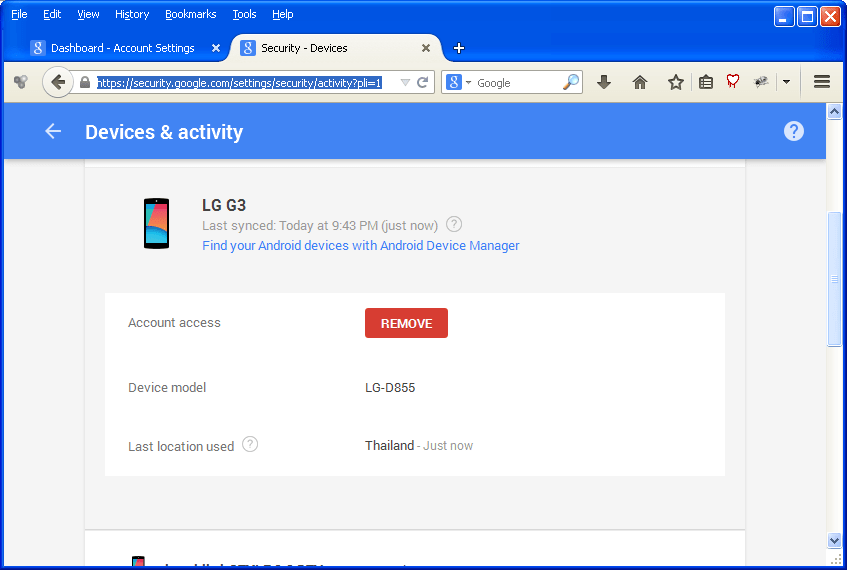Click the Thailand location text
847x570 pixels.
tap(389, 445)
